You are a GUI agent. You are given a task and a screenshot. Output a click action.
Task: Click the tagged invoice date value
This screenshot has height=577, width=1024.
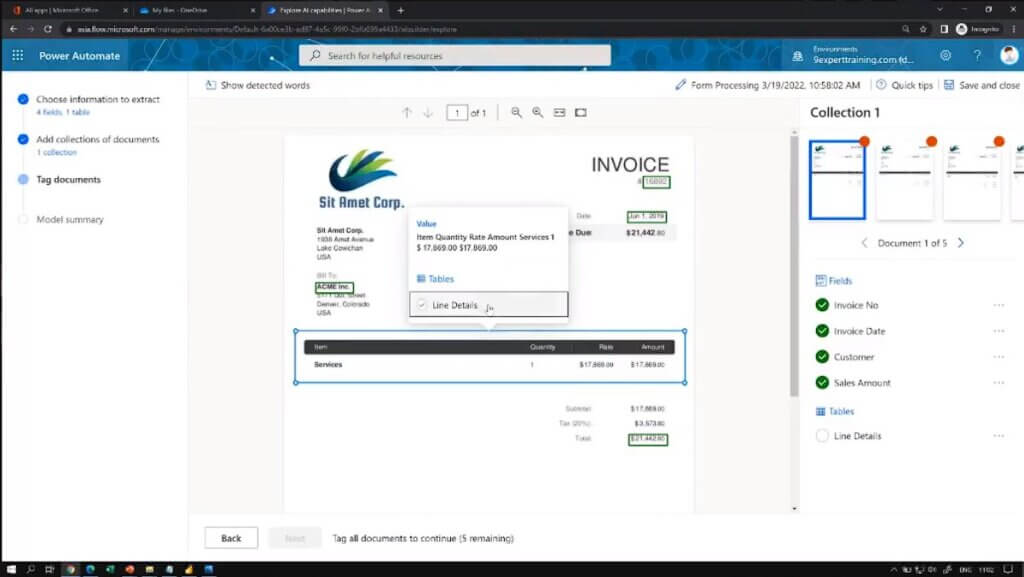click(x=647, y=216)
